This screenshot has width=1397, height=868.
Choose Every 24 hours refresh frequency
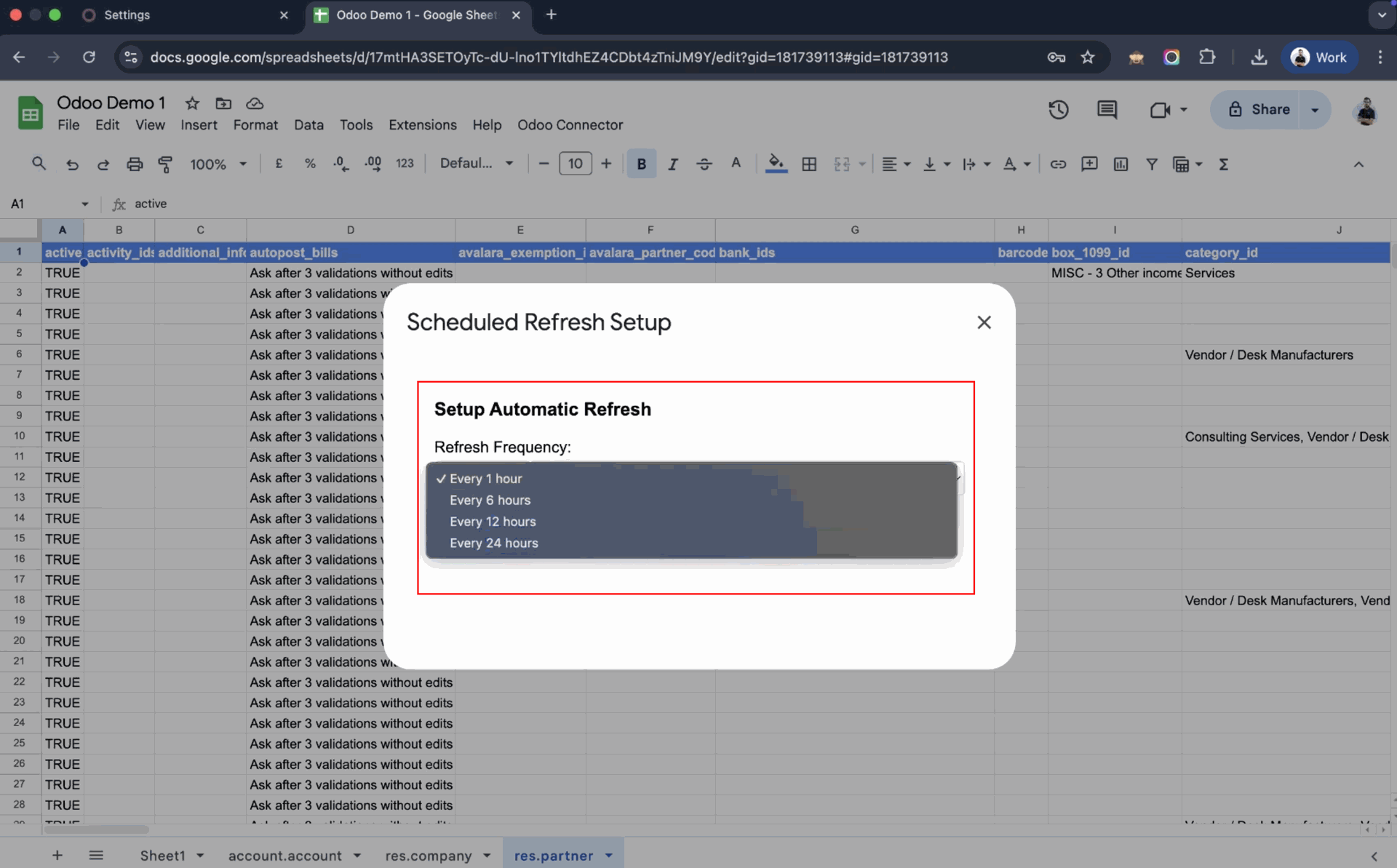coord(493,544)
